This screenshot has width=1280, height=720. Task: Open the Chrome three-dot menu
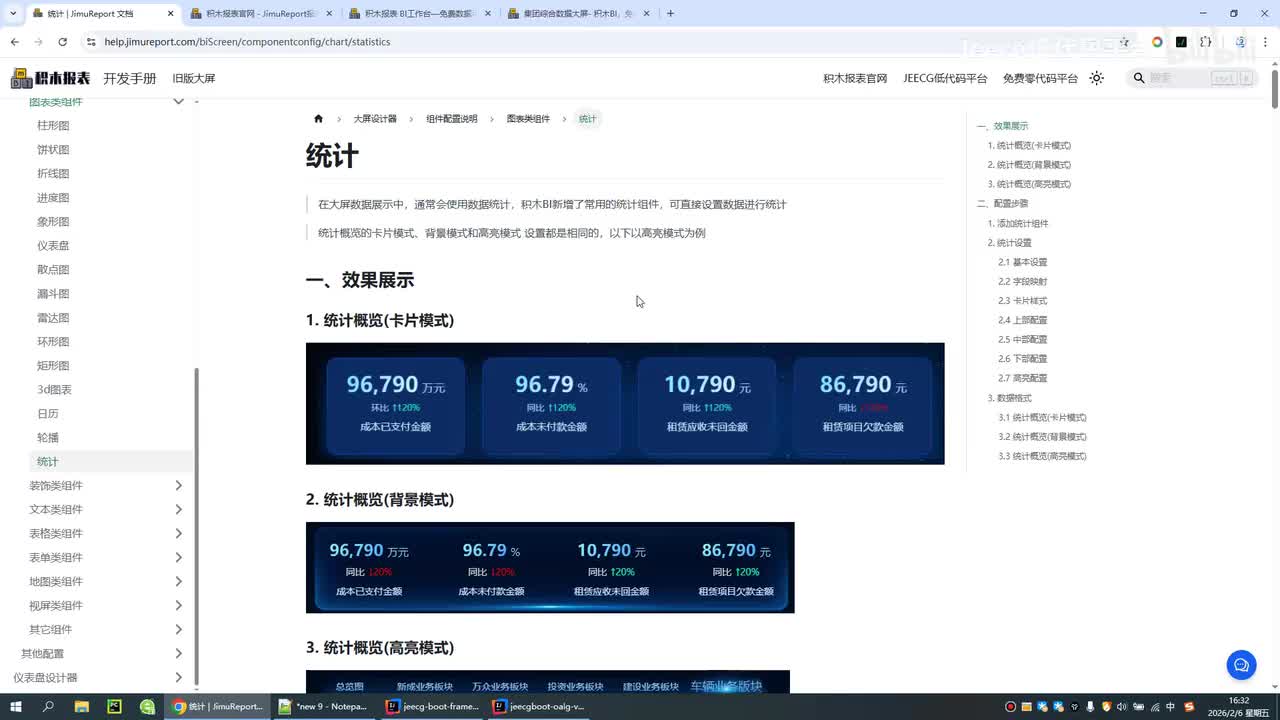1266,42
